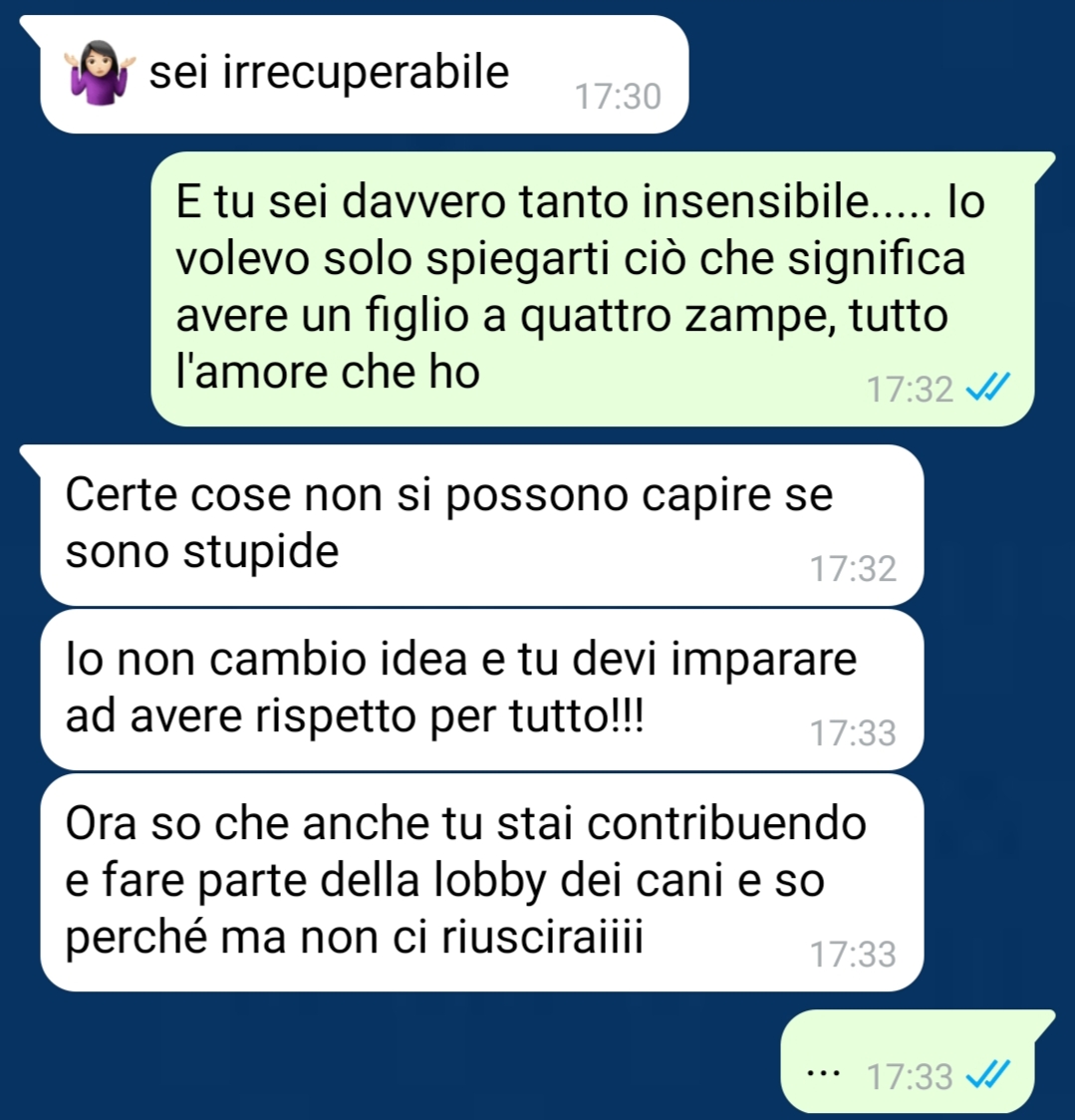Screen dimensions: 1075x1120
Task: Tap the 17:32 timestamp on the green bubble
Action: point(910,390)
